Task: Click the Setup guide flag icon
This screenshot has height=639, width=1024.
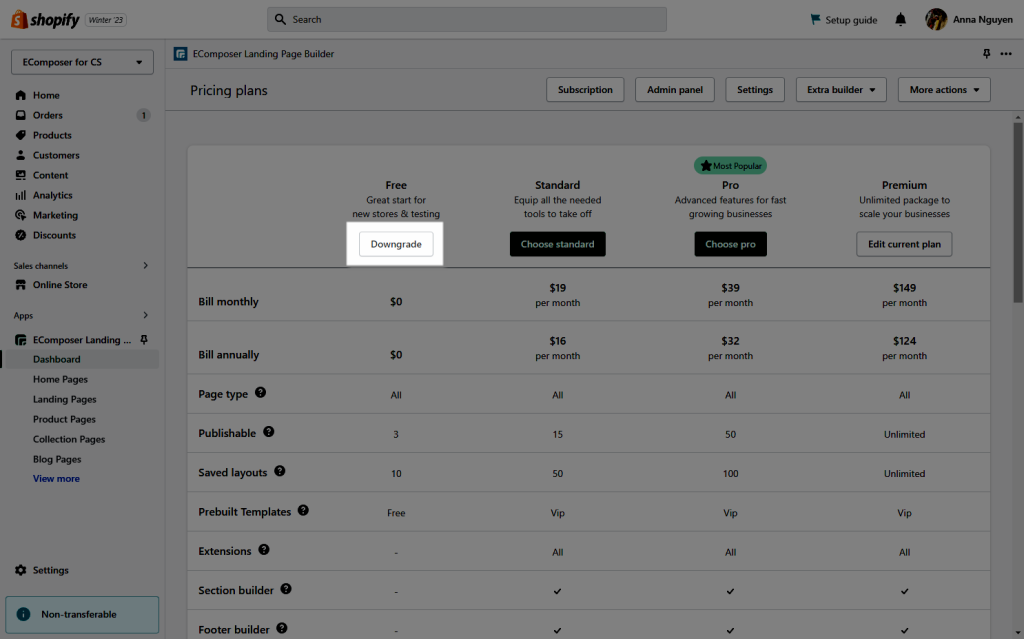Action: click(x=815, y=20)
